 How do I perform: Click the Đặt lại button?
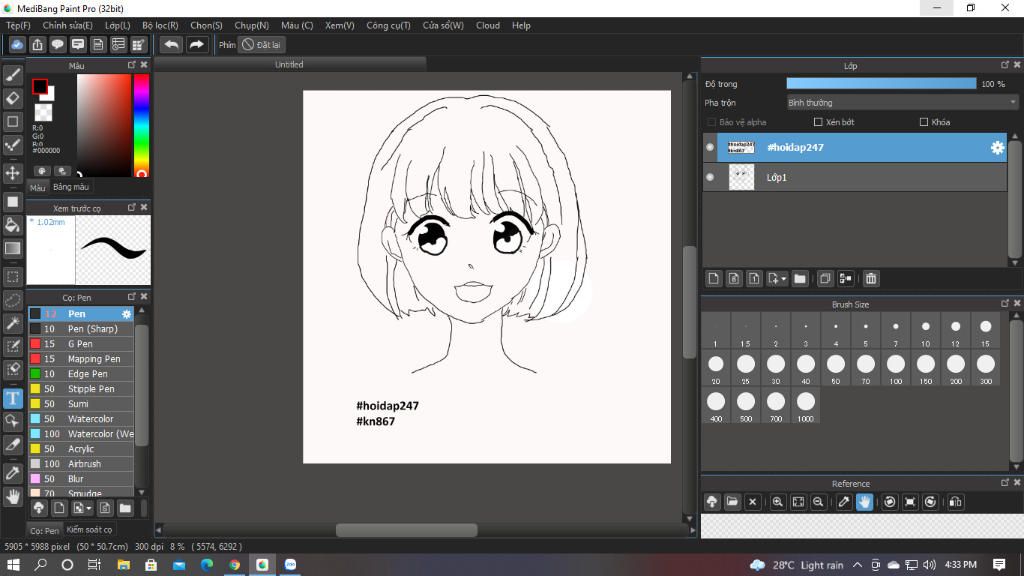[261, 44]
